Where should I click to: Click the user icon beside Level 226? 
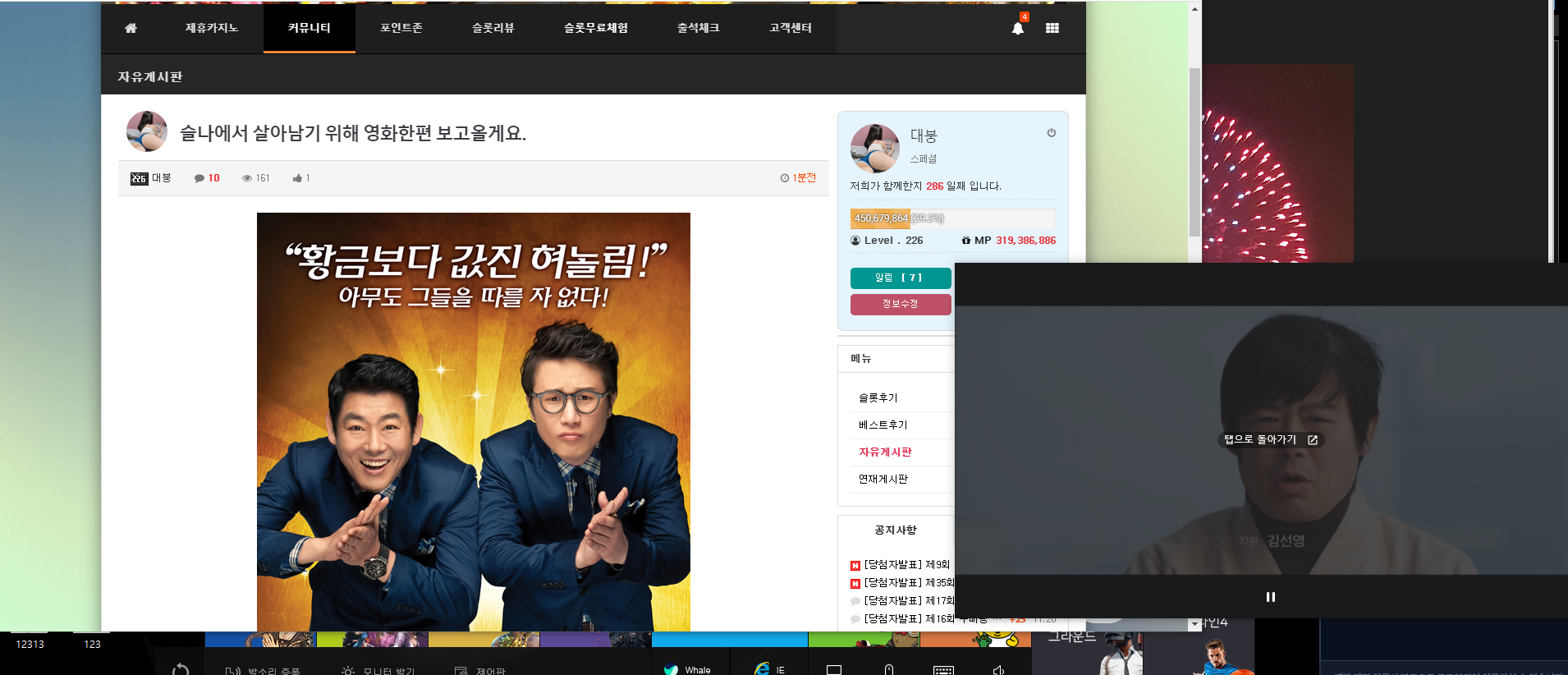pos(855,241)
